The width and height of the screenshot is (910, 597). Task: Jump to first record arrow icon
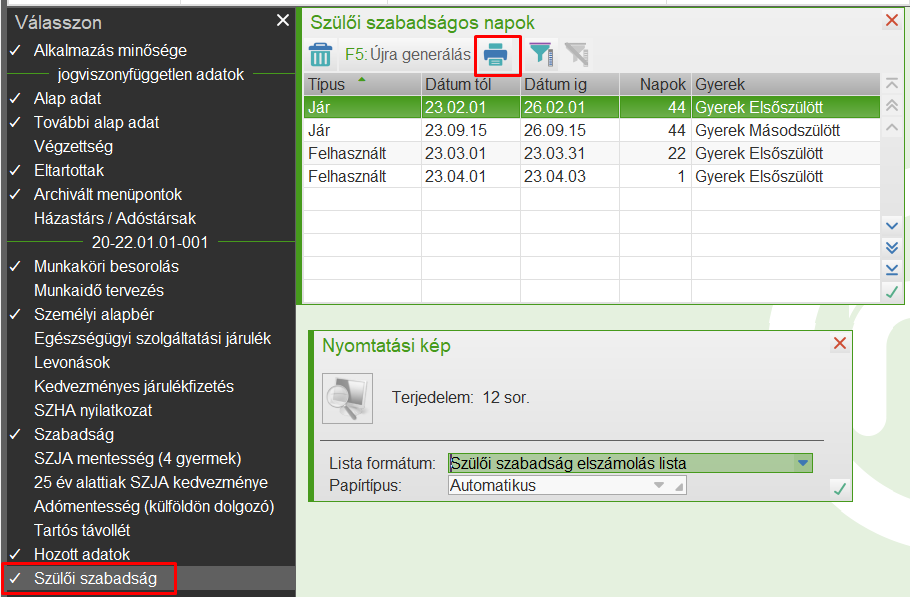[892, 85]
